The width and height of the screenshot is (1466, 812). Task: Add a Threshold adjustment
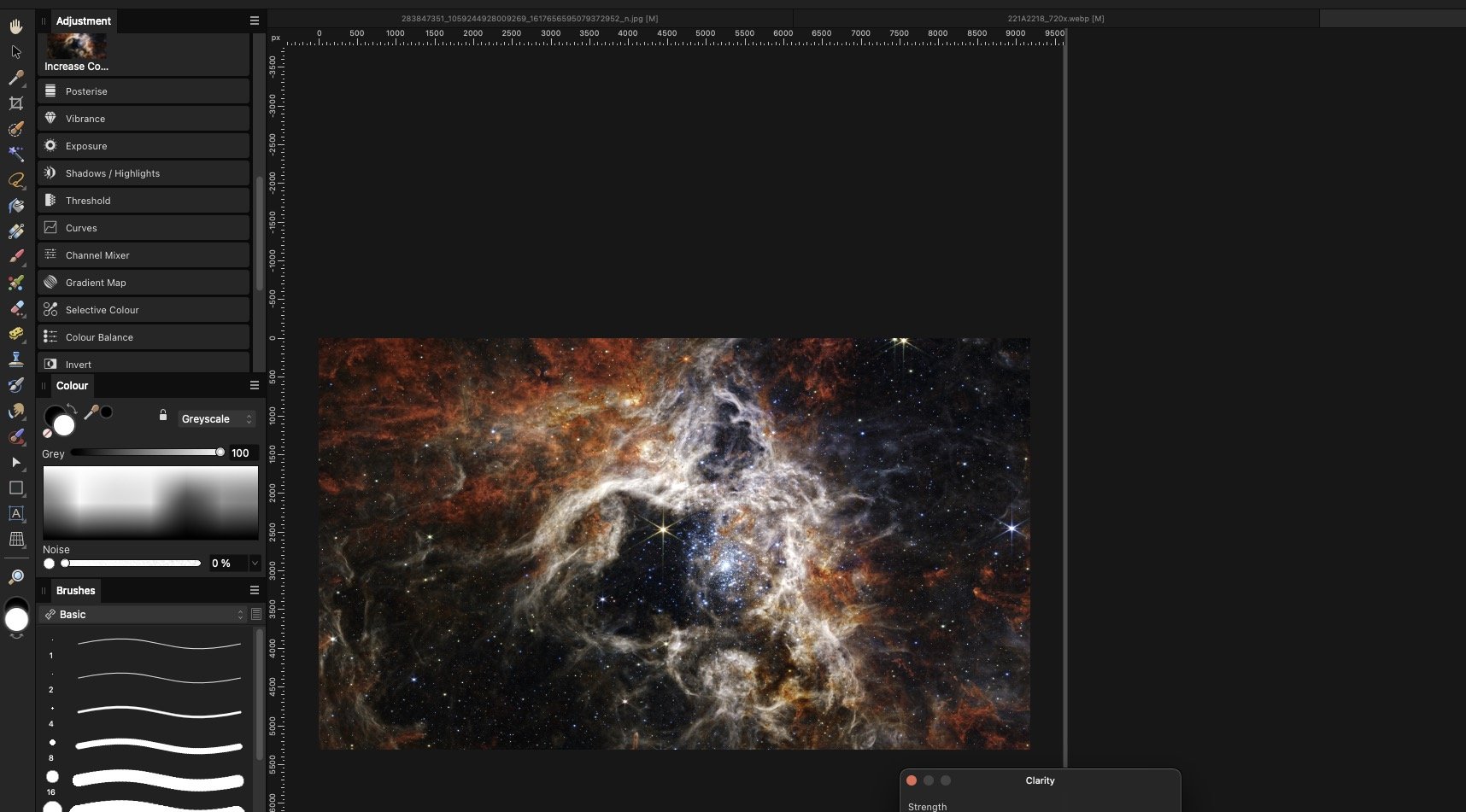[x=144, y=201]
